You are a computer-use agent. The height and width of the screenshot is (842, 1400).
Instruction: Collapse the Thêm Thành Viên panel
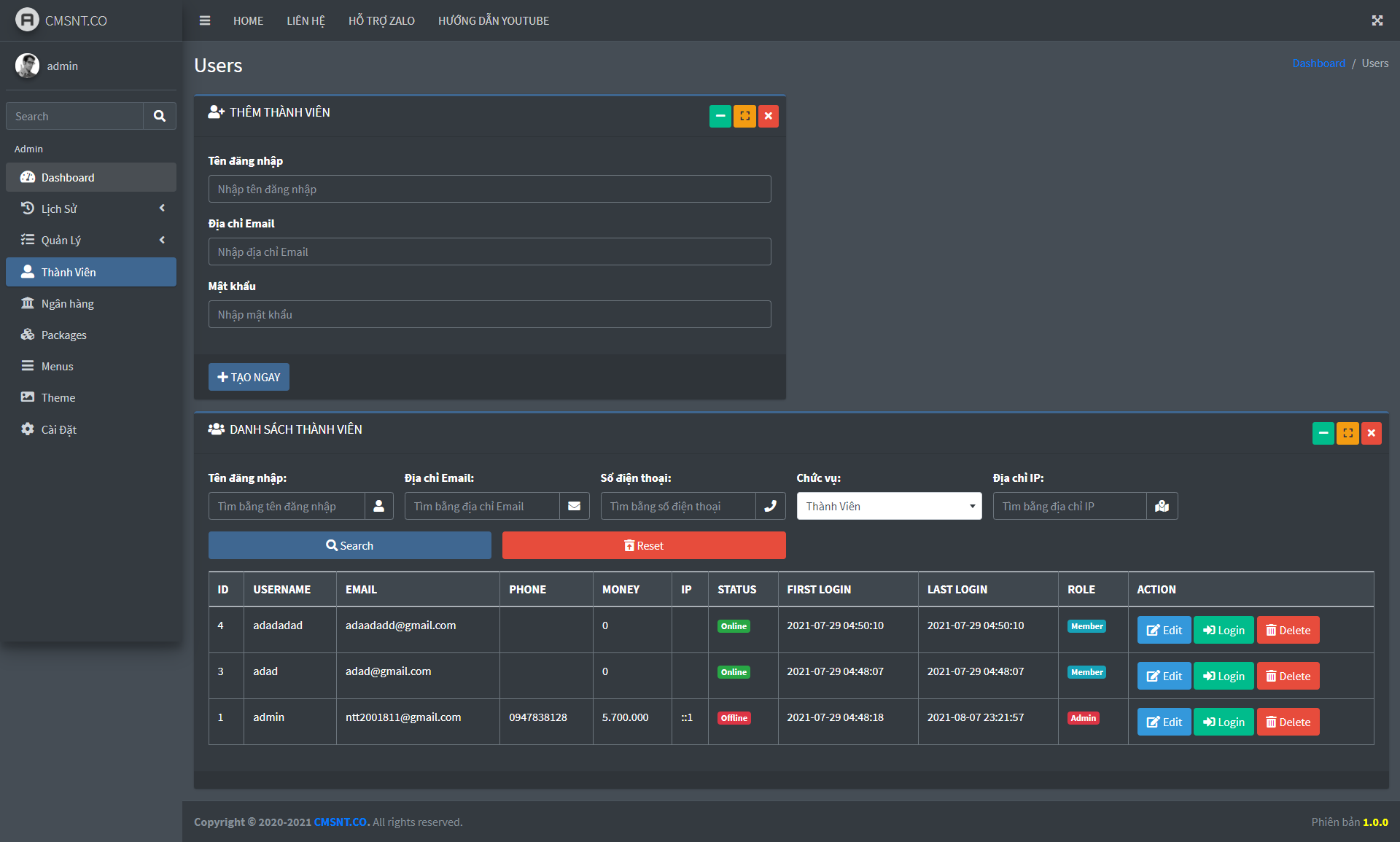click(720, 116)
